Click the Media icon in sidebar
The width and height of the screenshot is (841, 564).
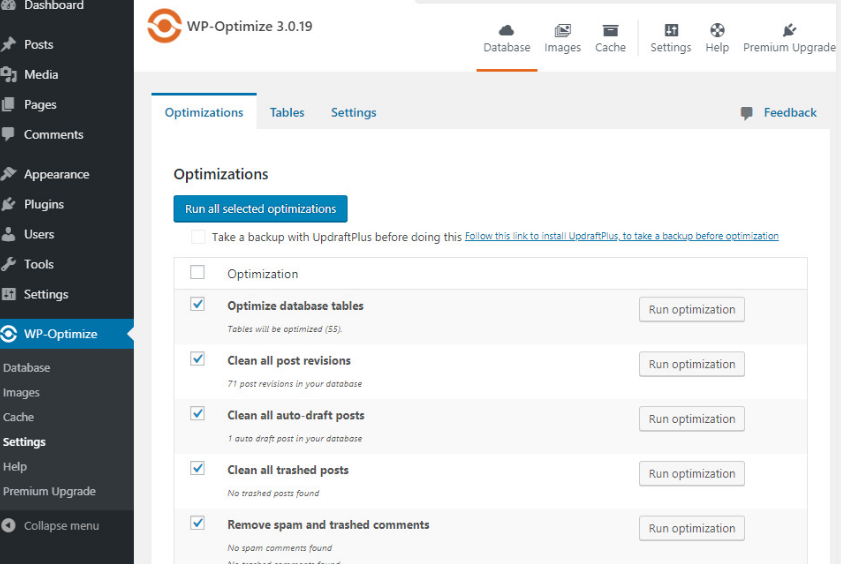8,74
